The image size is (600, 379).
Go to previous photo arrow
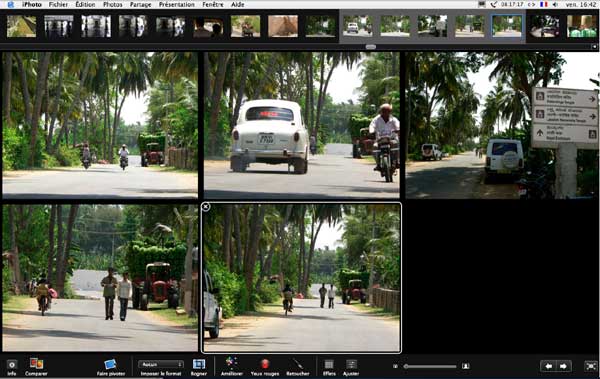click(548, 366)
